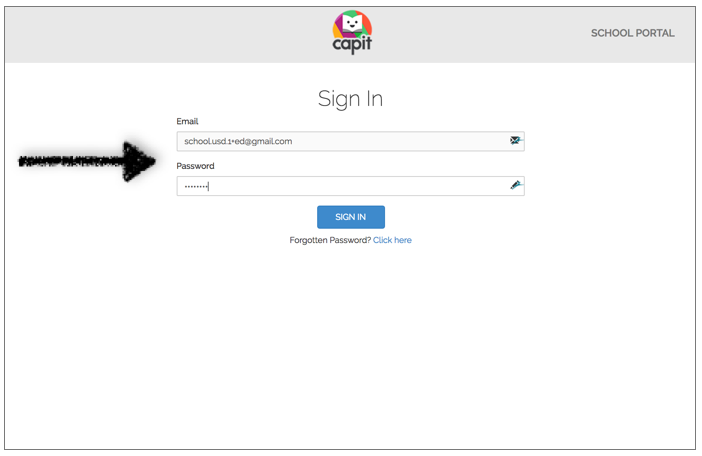Click the capit logo in header
Viewport: 702px width, 456px height.
[352, 32]
